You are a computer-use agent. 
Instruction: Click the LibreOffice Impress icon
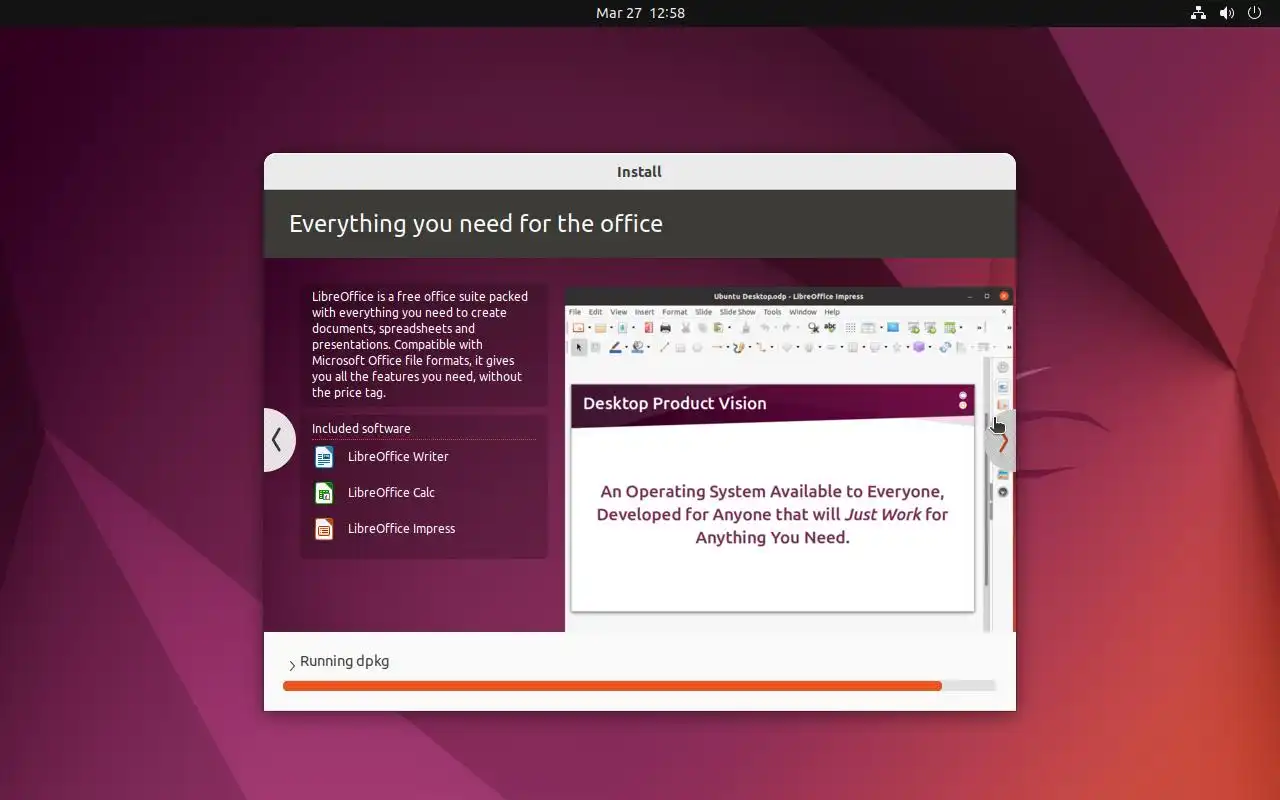[x=324, y=529]
